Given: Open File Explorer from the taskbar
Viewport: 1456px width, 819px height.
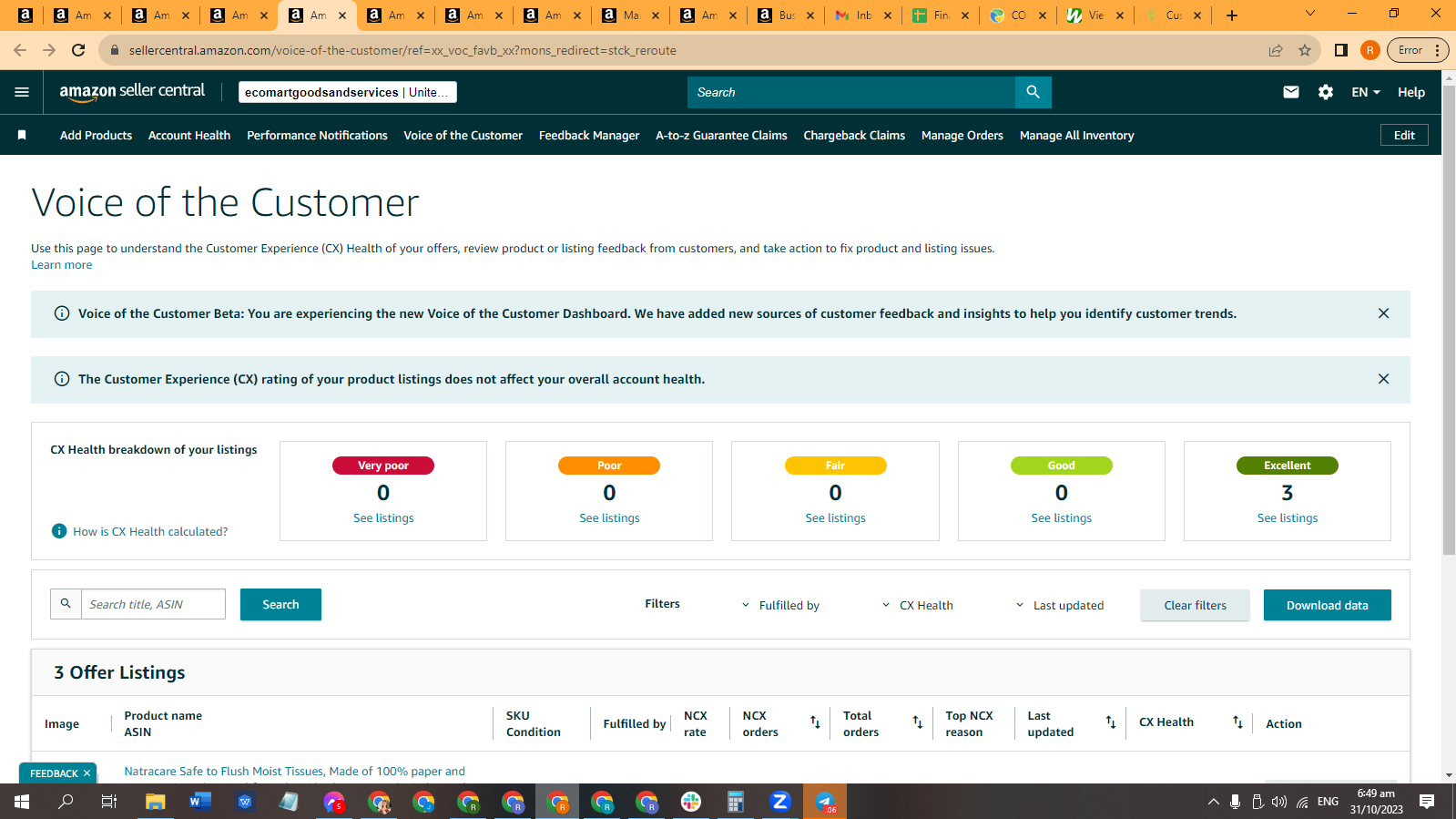Looking at the screenshot, I should (156, 802).
